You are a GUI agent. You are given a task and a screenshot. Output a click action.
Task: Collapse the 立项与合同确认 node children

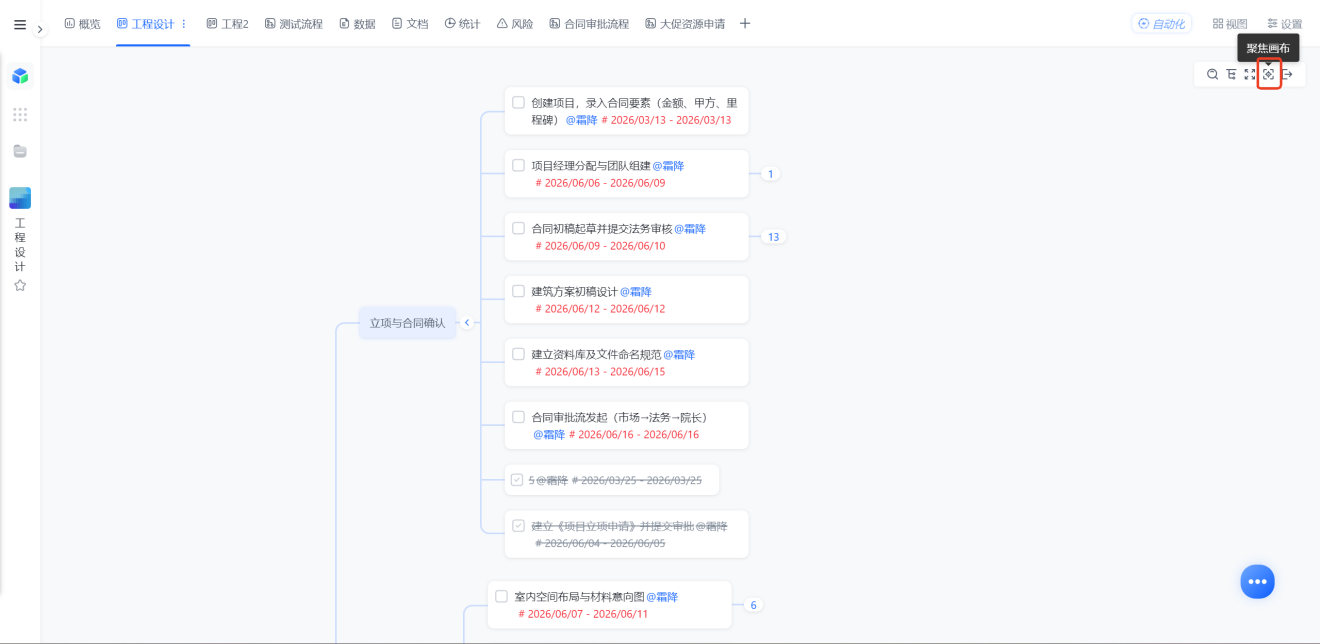coord(466,323)
